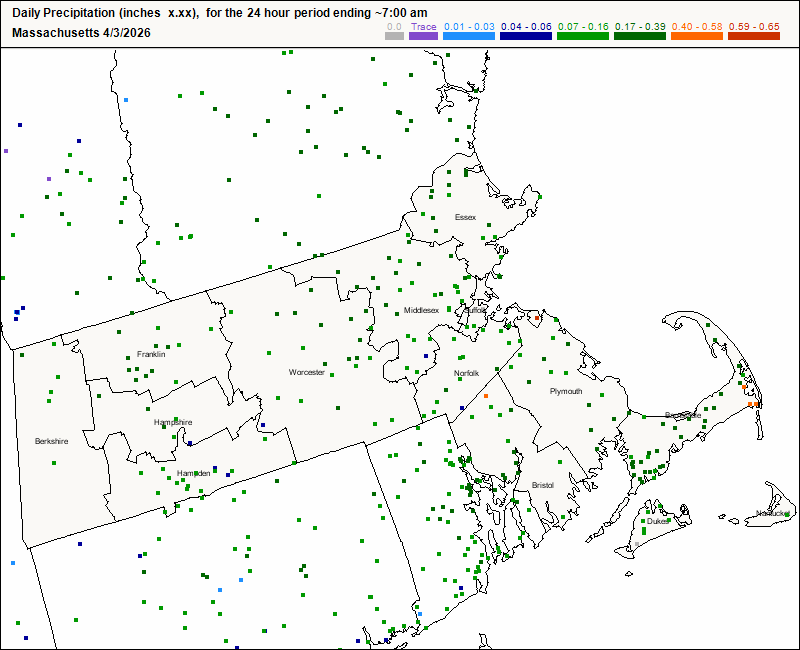This screenshot has height=650, width=800.
Task: Click the Dukes county label
Action: point(657,521)
